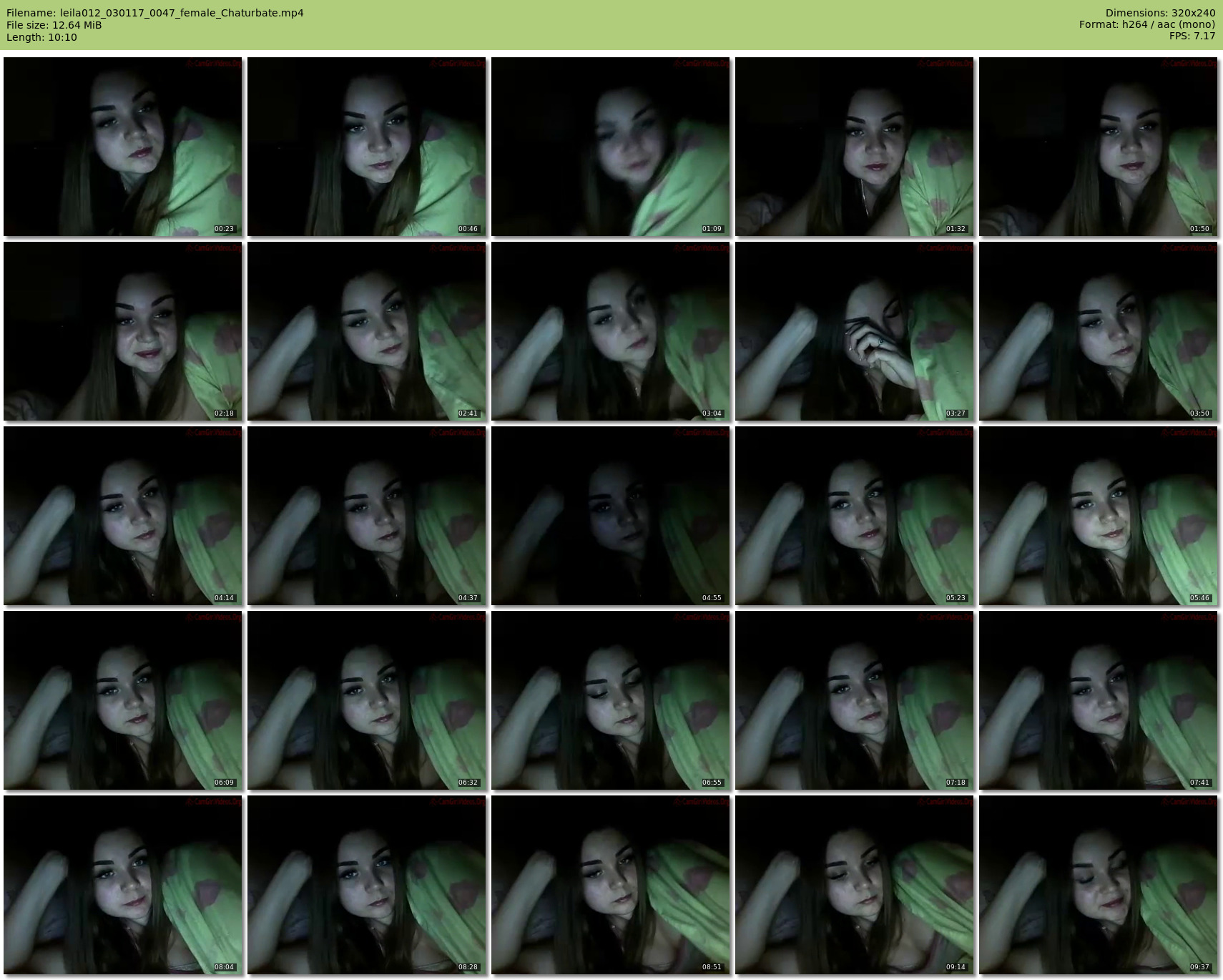This screenshot has width=1223, height=980.
Task: Click the thumbnail timestamped 03:27
Action: (855, 331)
